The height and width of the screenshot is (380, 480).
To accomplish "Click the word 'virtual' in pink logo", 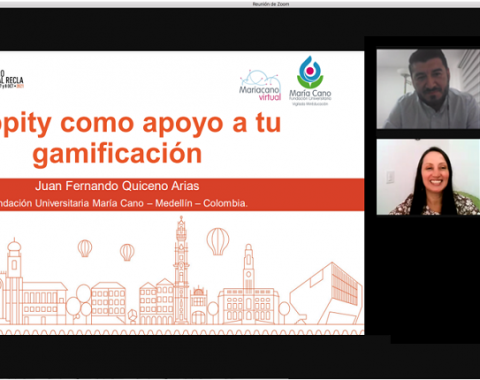I will (x=270, y=97).
